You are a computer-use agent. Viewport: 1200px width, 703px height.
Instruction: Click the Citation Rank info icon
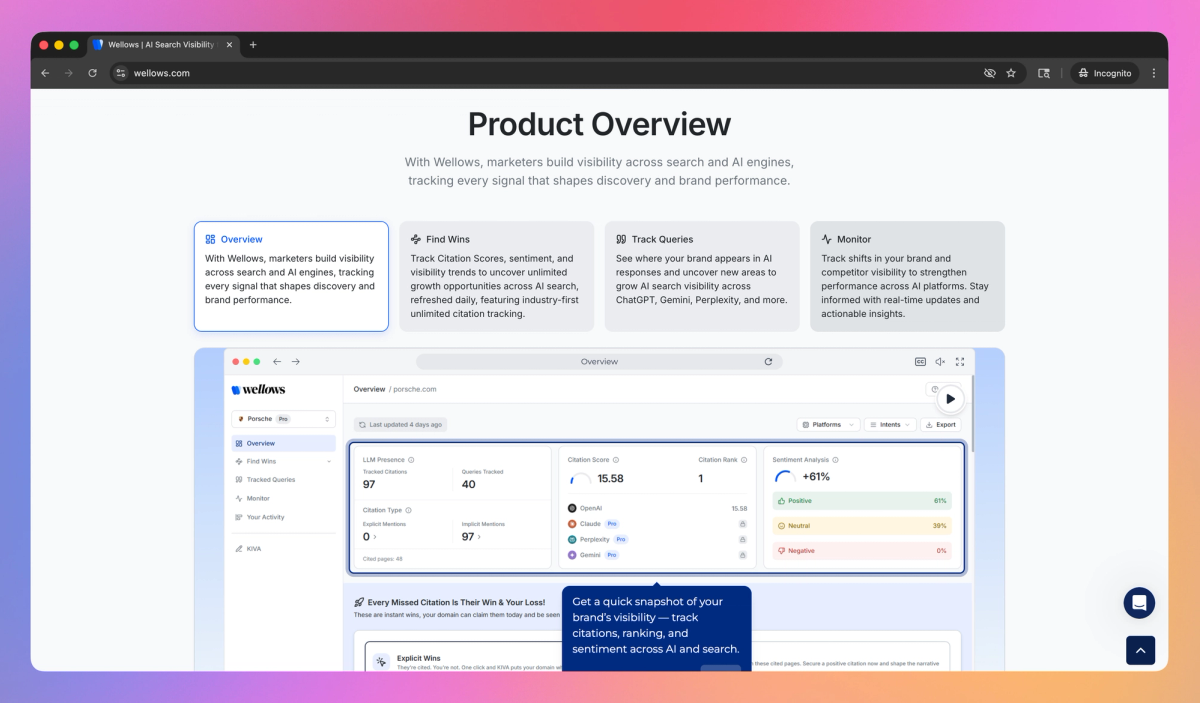coord(744,460)
